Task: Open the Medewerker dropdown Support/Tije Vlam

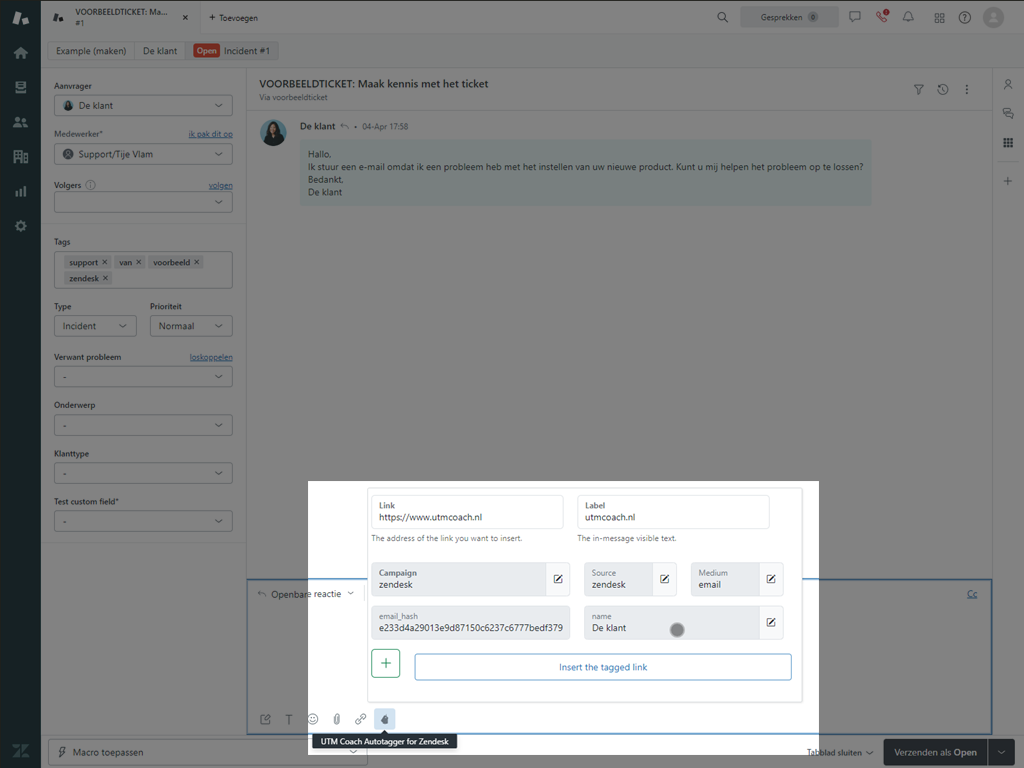Action: point(143,155)
